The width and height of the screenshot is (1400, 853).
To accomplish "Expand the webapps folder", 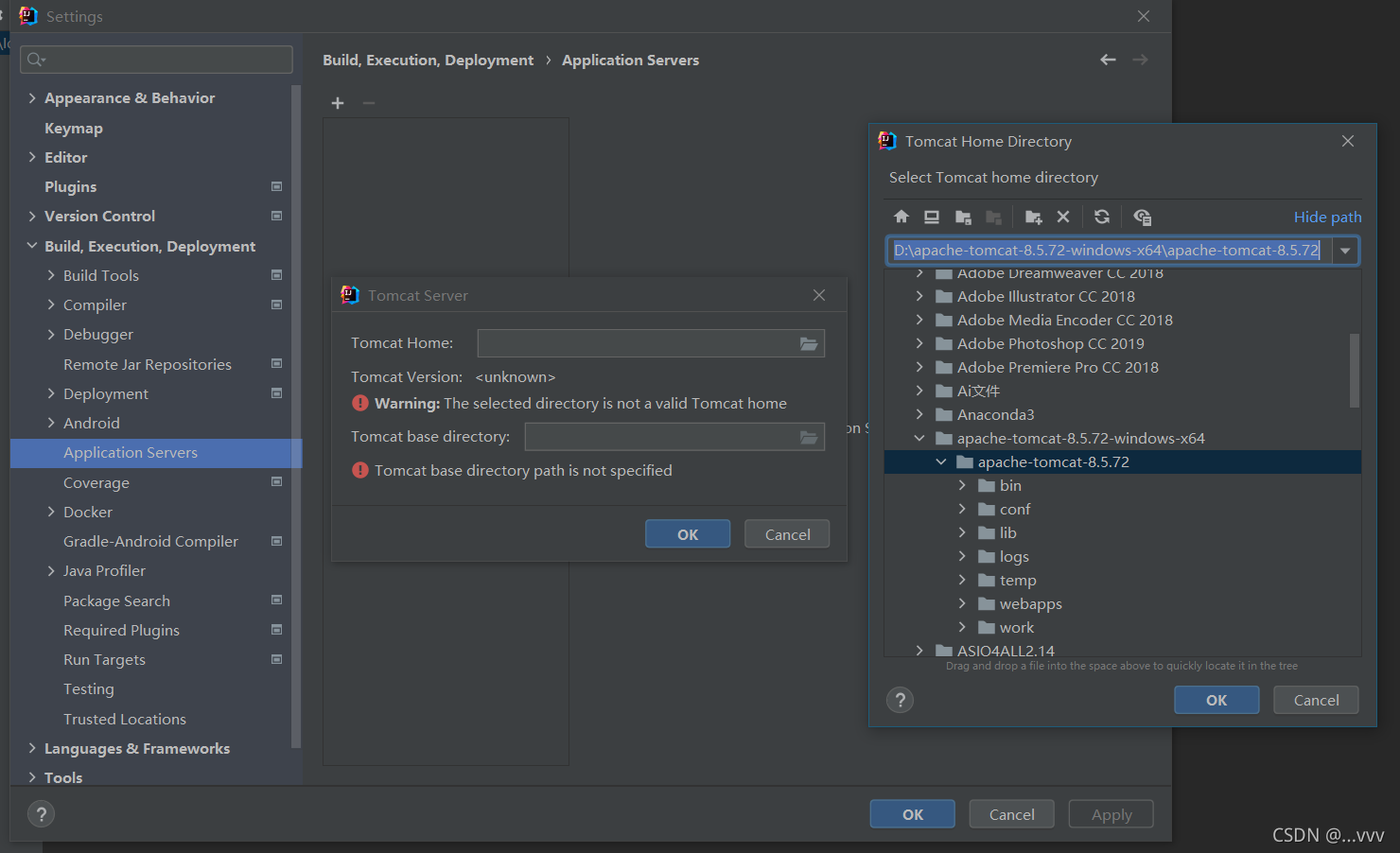I will pos(962,603).
